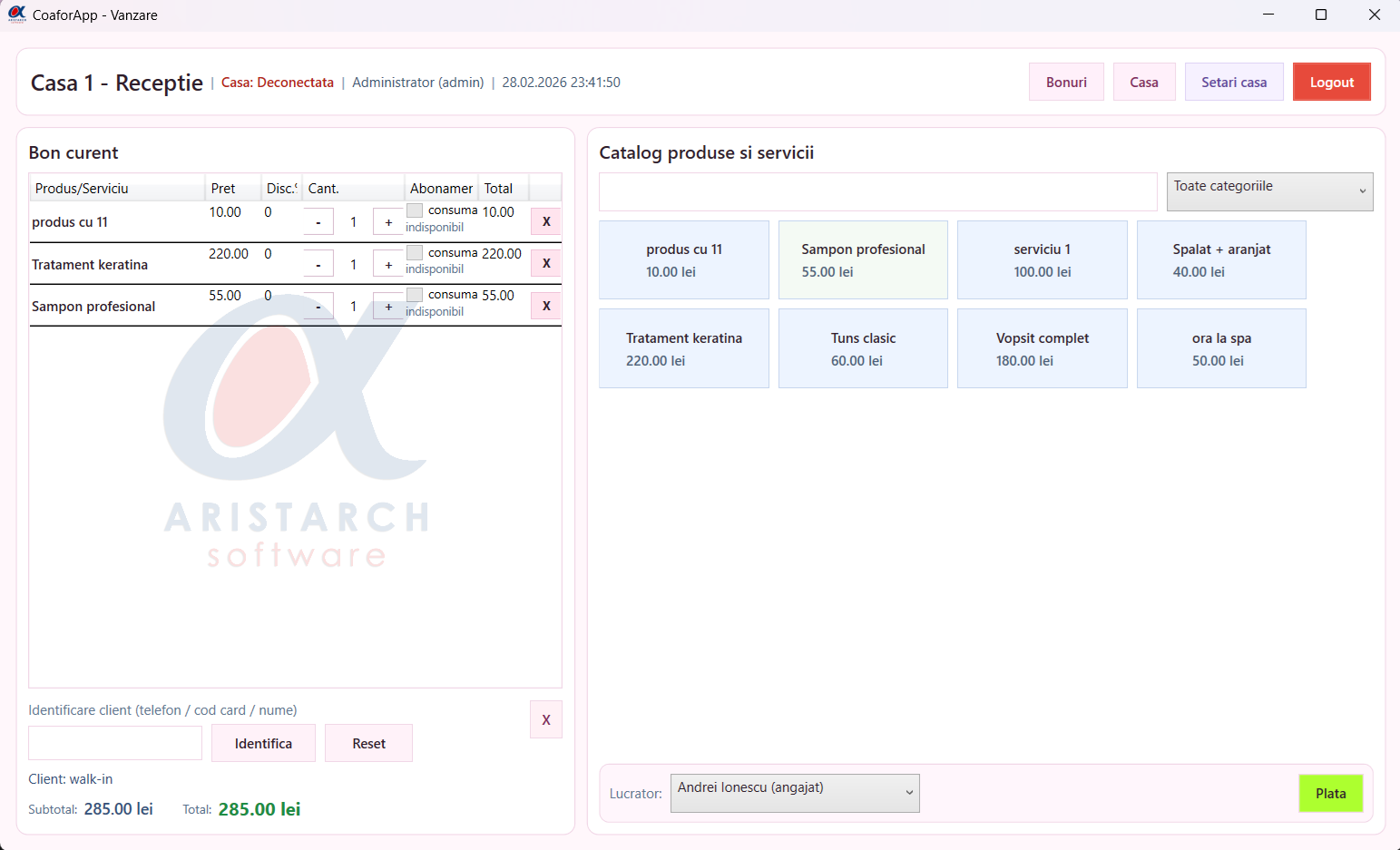The width and height of the screenshot is (1400, 850).
Task: Click the Logout button
Action: point(1332,82)
